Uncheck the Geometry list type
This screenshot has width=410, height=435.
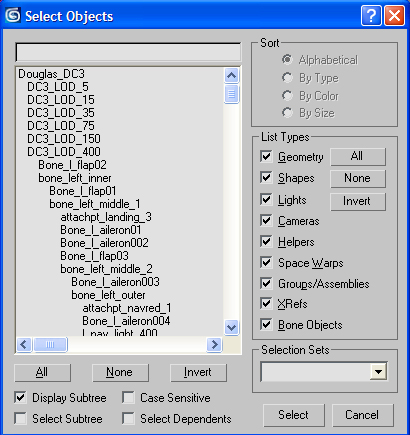click(266, 157)
